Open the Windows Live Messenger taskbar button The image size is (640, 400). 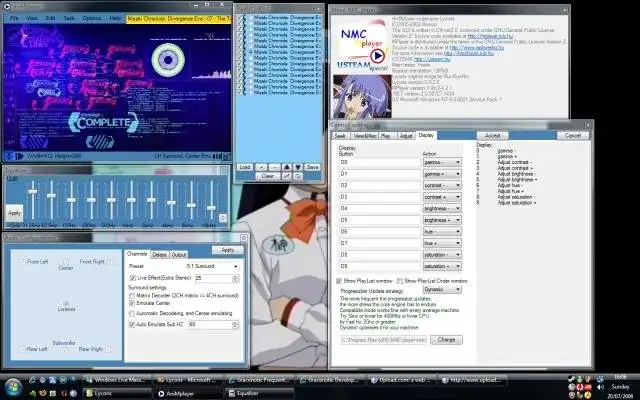pos(117,380)
